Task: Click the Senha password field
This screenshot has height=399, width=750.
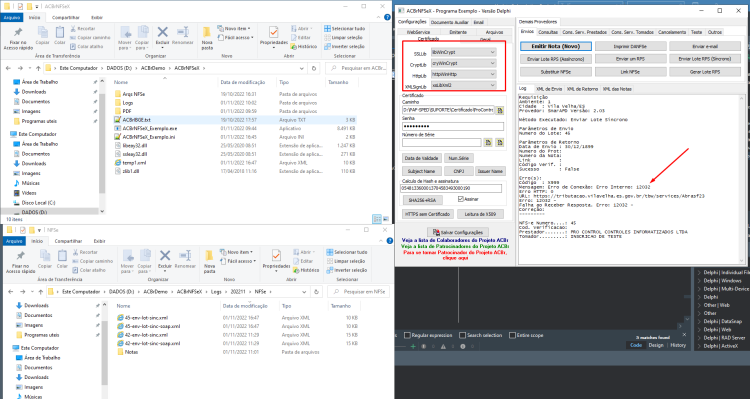Action: tap(452, 126)
